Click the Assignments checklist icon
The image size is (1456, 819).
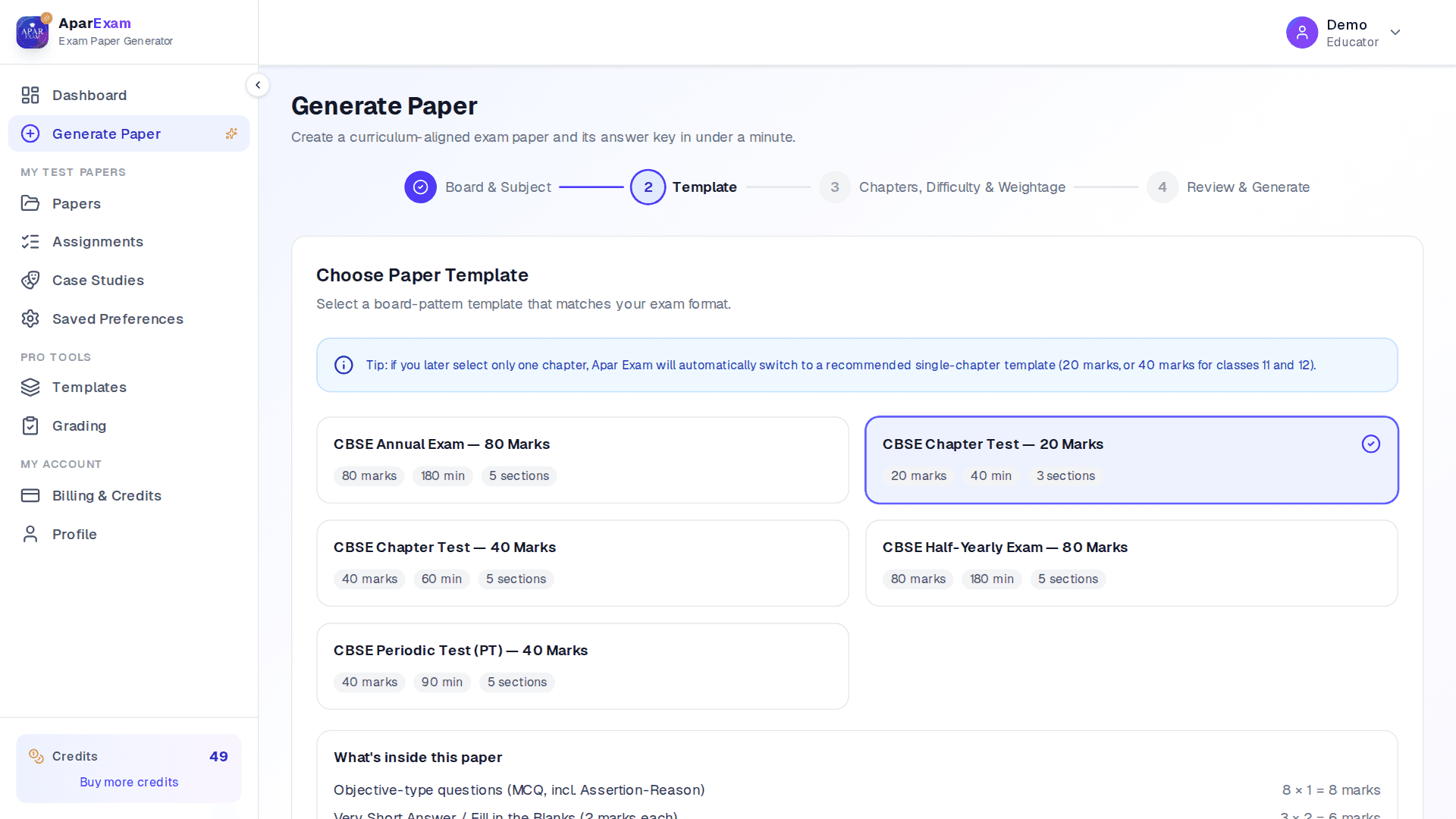tap(30, 241)
